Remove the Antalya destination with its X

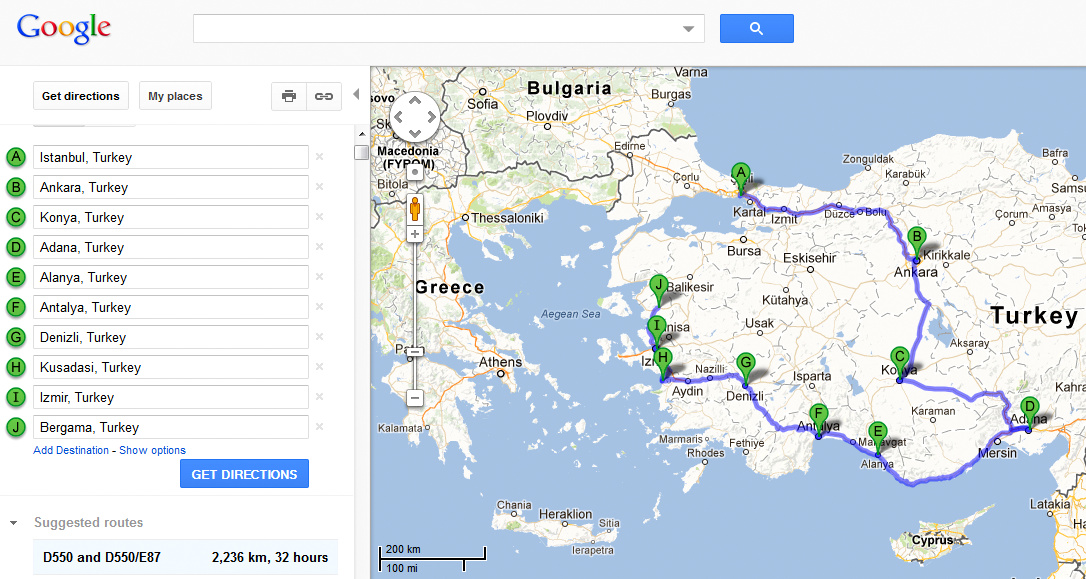coord(319,307)
